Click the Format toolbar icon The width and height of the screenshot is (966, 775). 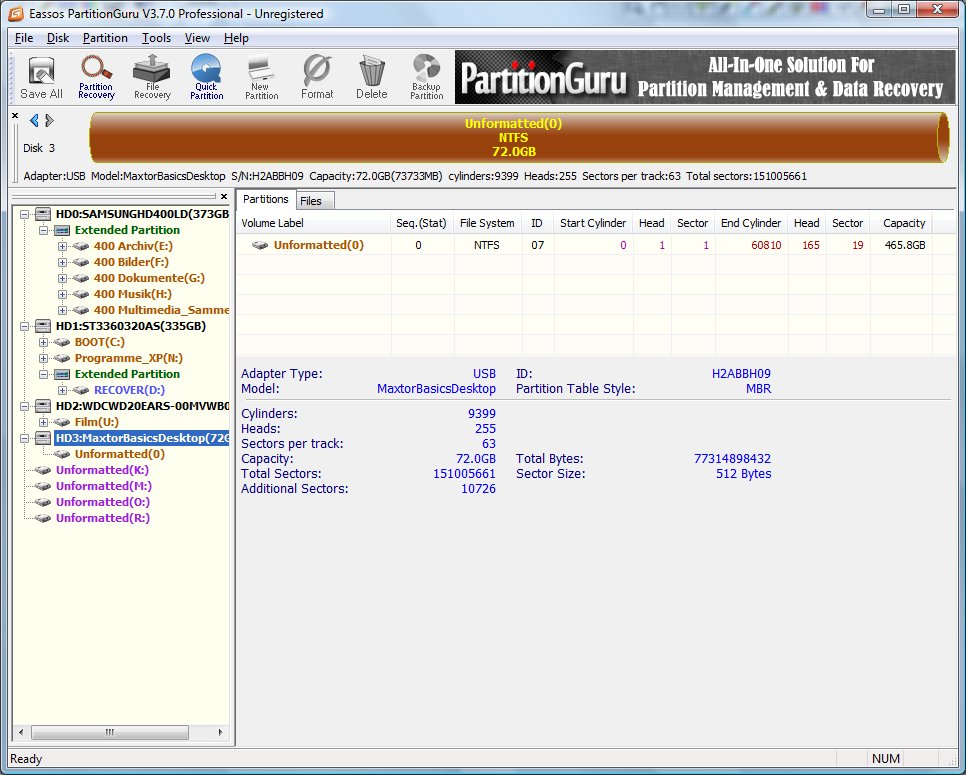point(317,78)
